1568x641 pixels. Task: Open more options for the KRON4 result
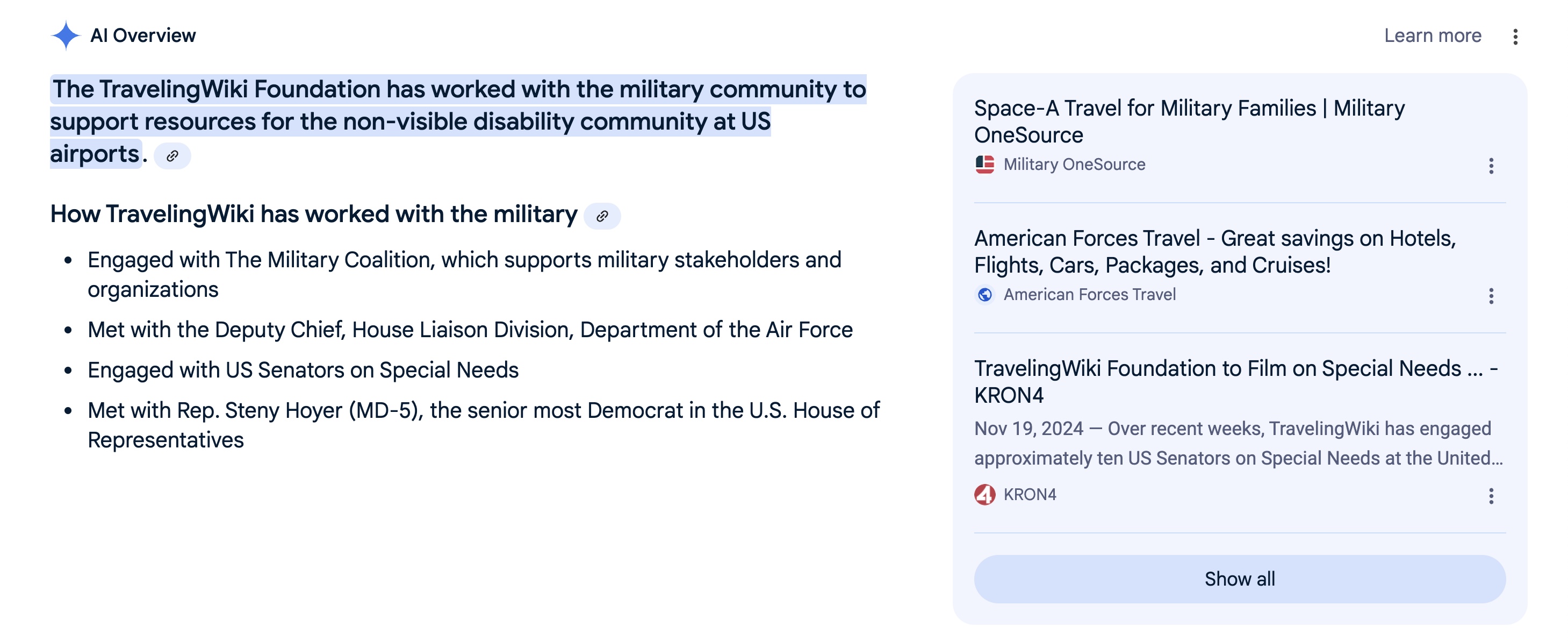click(1491, 496)
